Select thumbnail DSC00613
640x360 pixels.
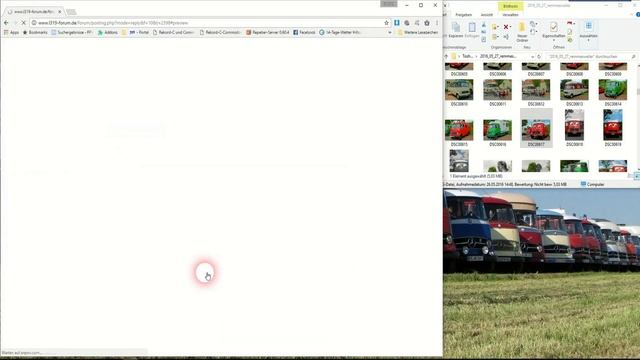pyautogui.click(x=574, y=93)
